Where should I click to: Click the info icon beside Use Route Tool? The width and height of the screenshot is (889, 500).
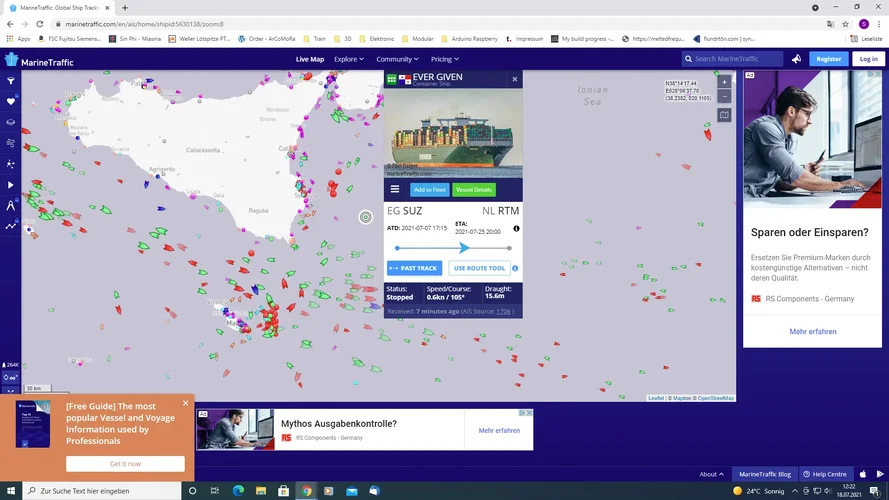[x=515, y=268]
